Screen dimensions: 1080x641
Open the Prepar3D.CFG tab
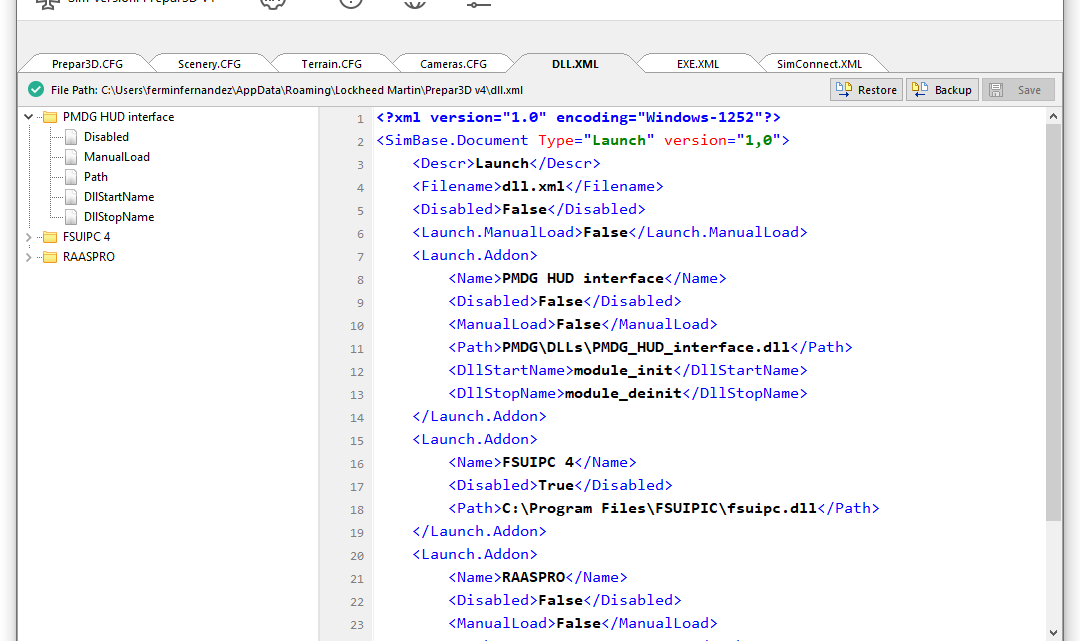(87, 64)
